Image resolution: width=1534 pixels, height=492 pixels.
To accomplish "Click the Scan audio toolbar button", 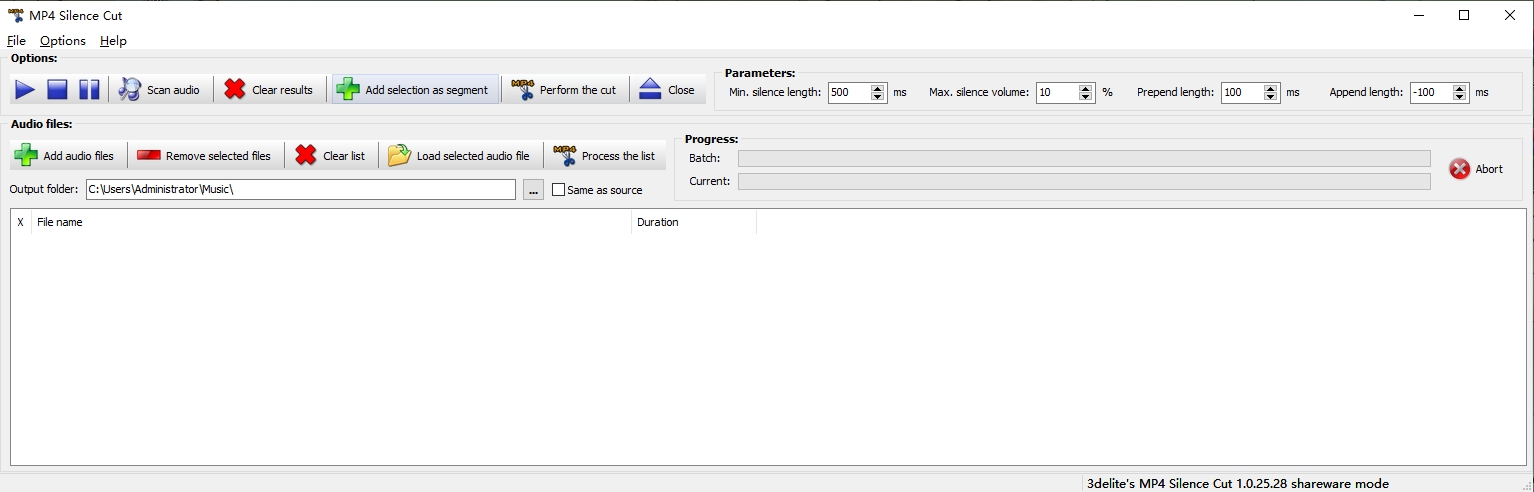I will pyautogui.click(x=160, y=90).
